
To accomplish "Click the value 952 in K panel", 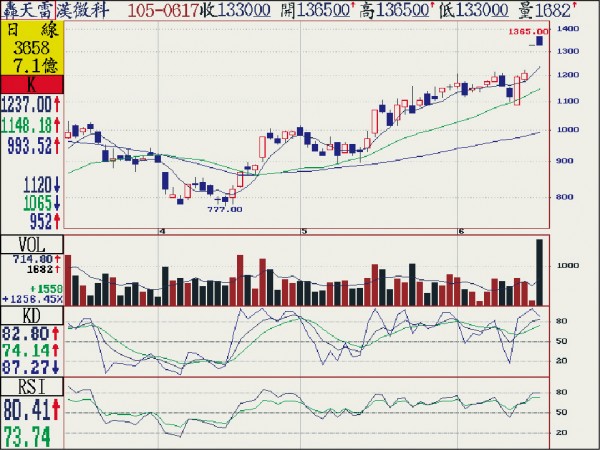I will pyautogui.click(x=45, y=221).
